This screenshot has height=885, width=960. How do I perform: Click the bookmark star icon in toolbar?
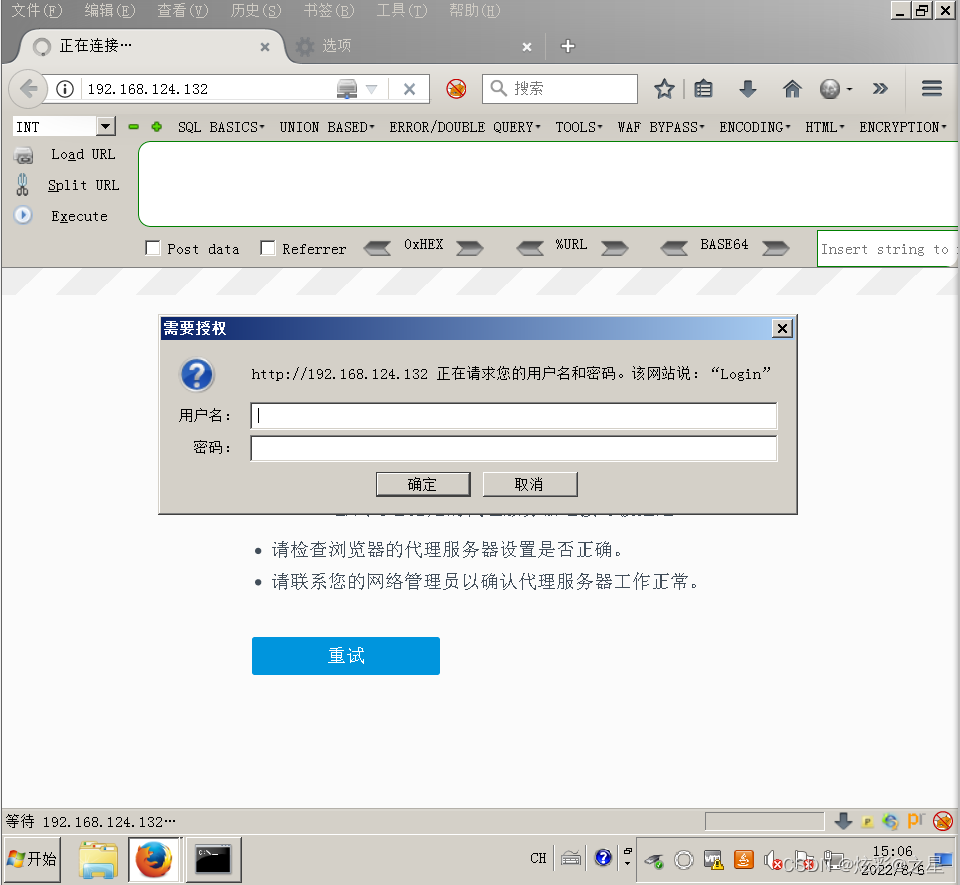[665, 89]
